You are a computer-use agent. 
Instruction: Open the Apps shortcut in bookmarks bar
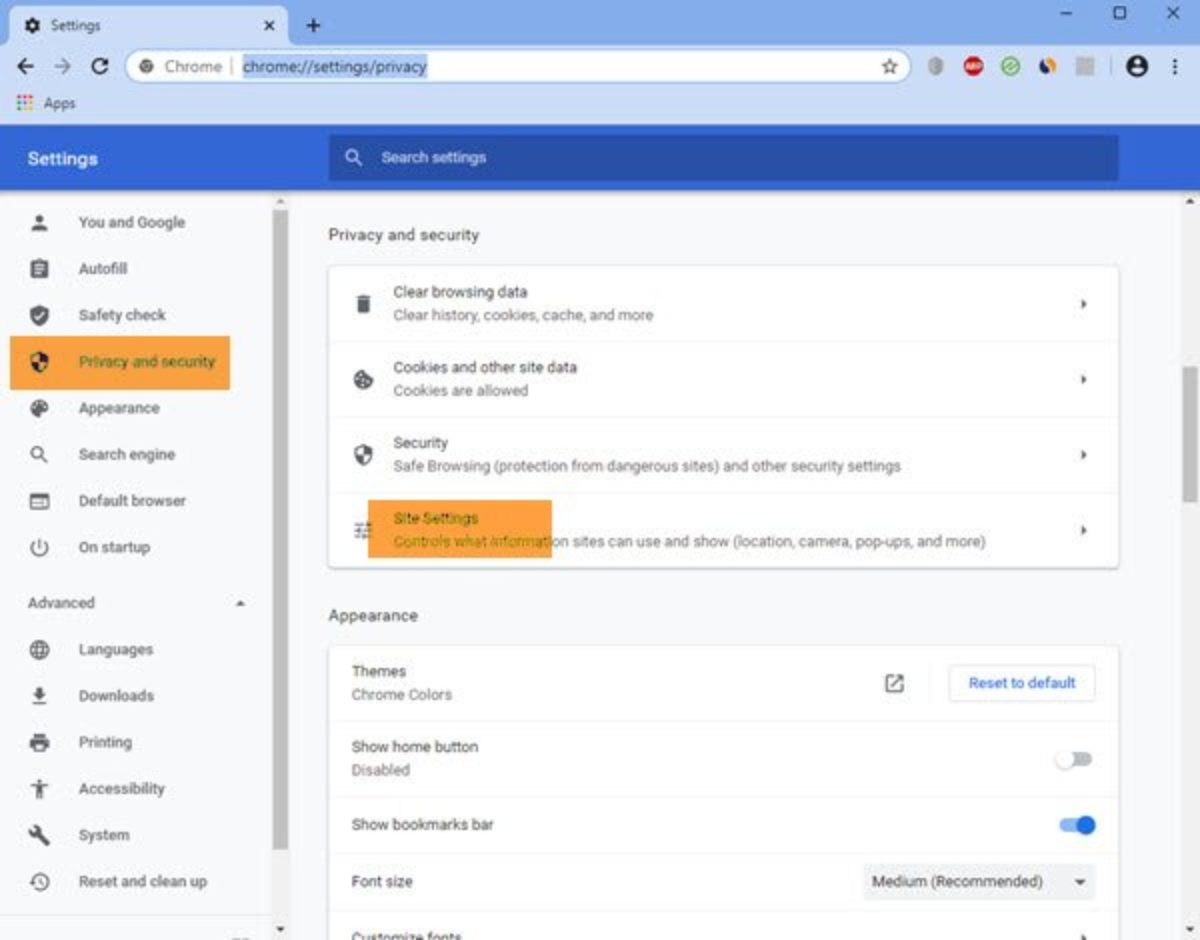[46, 103]
